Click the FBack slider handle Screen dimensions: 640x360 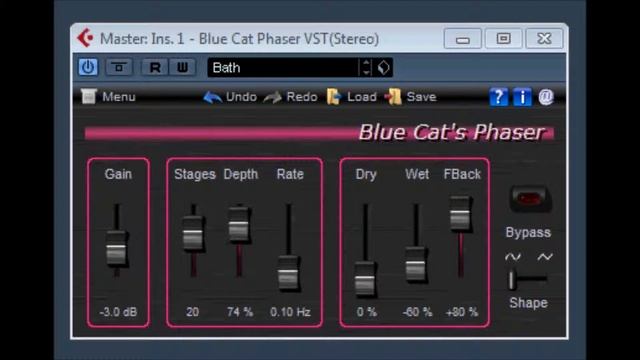(x=460, y=214)
